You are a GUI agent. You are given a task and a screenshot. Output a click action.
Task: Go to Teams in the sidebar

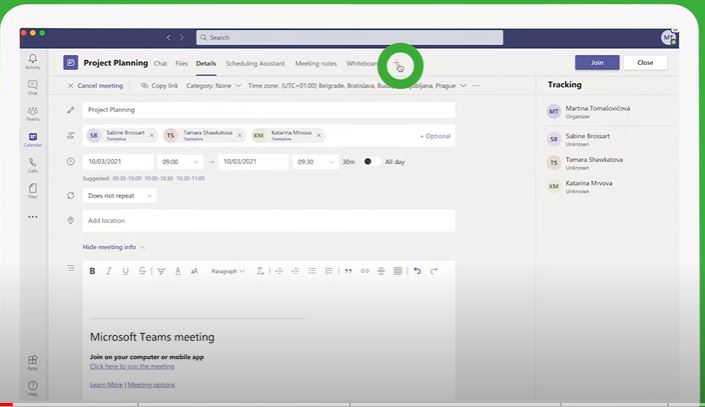coord(33,114)
